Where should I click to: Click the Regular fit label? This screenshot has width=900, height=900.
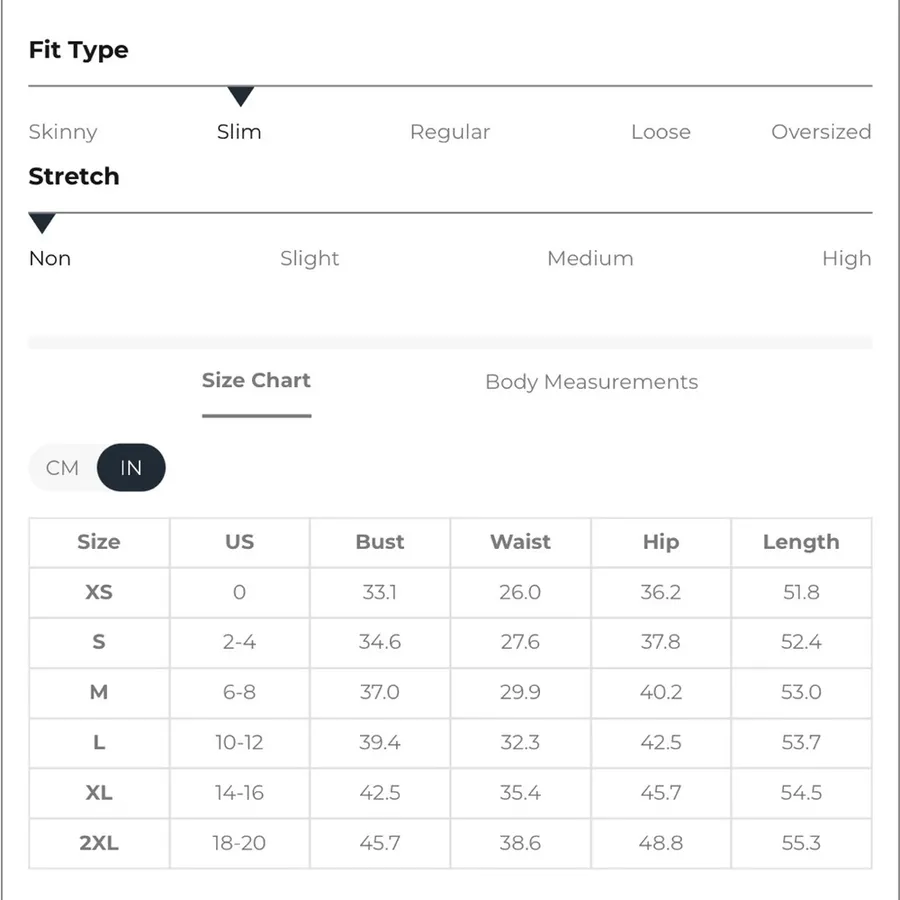coord(450,132)
